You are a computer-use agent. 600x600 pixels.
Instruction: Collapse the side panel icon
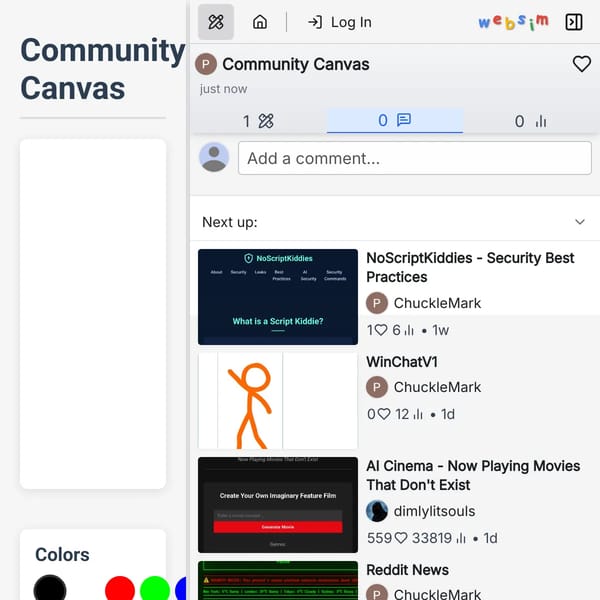[574, 22]
